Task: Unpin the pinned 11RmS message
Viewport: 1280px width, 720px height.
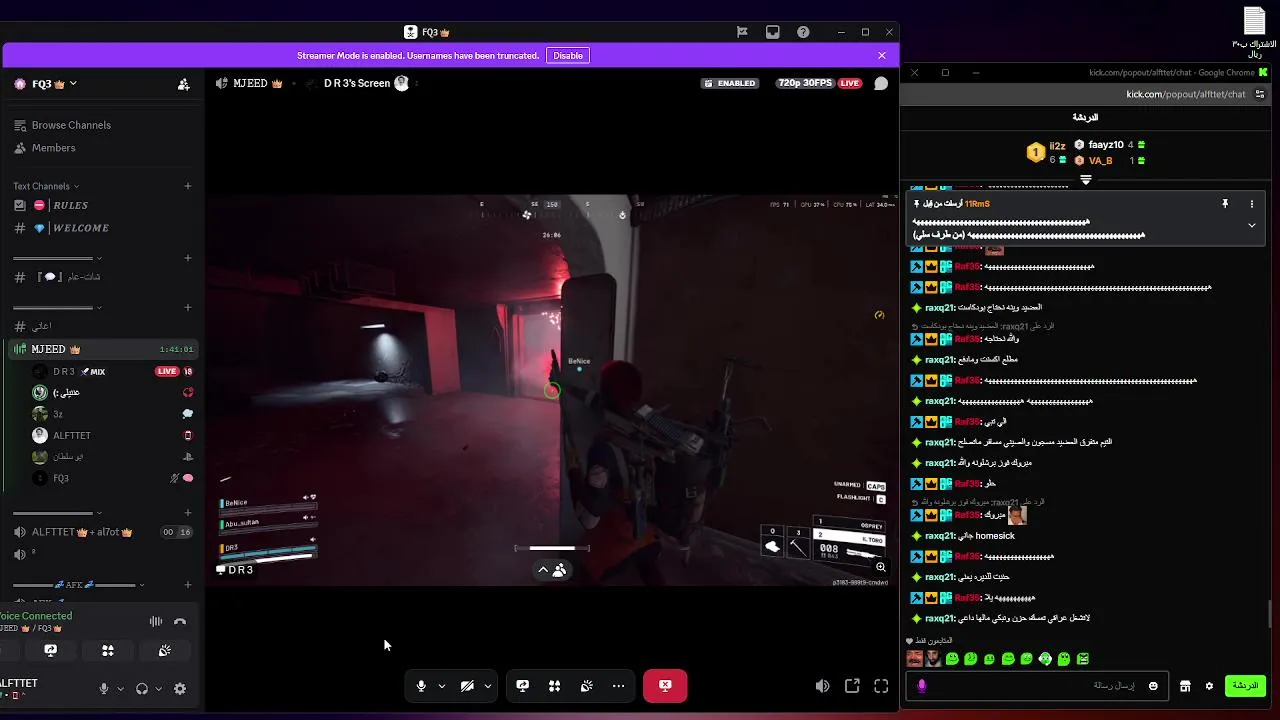Action: pos(1225,204)
